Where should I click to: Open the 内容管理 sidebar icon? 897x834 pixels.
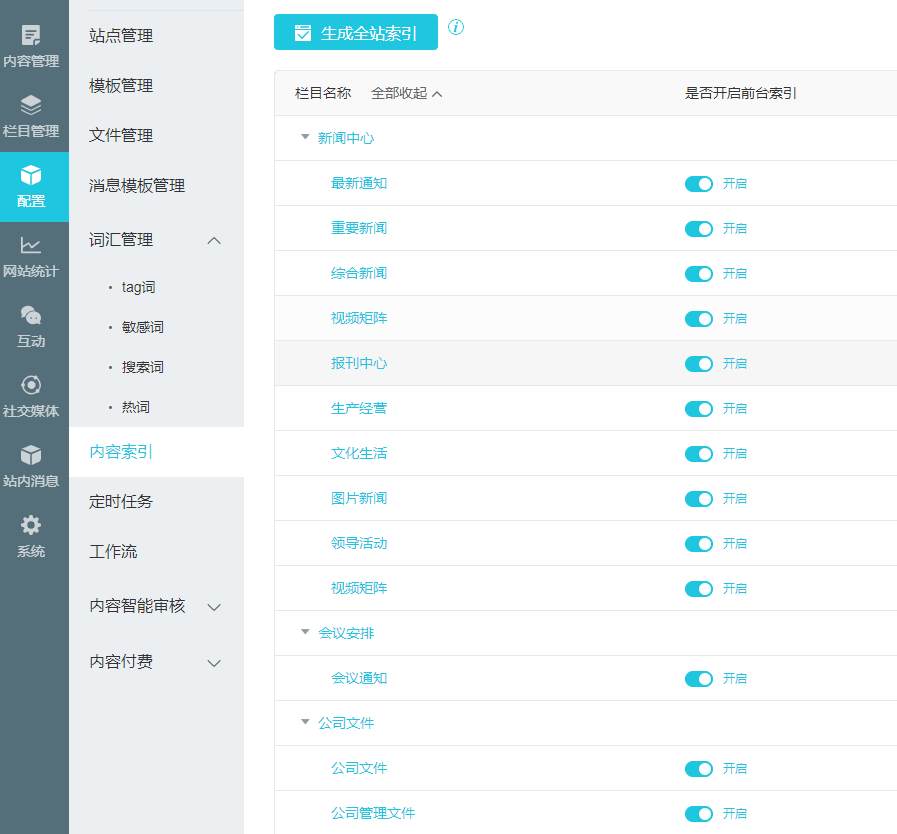[31, 37]
